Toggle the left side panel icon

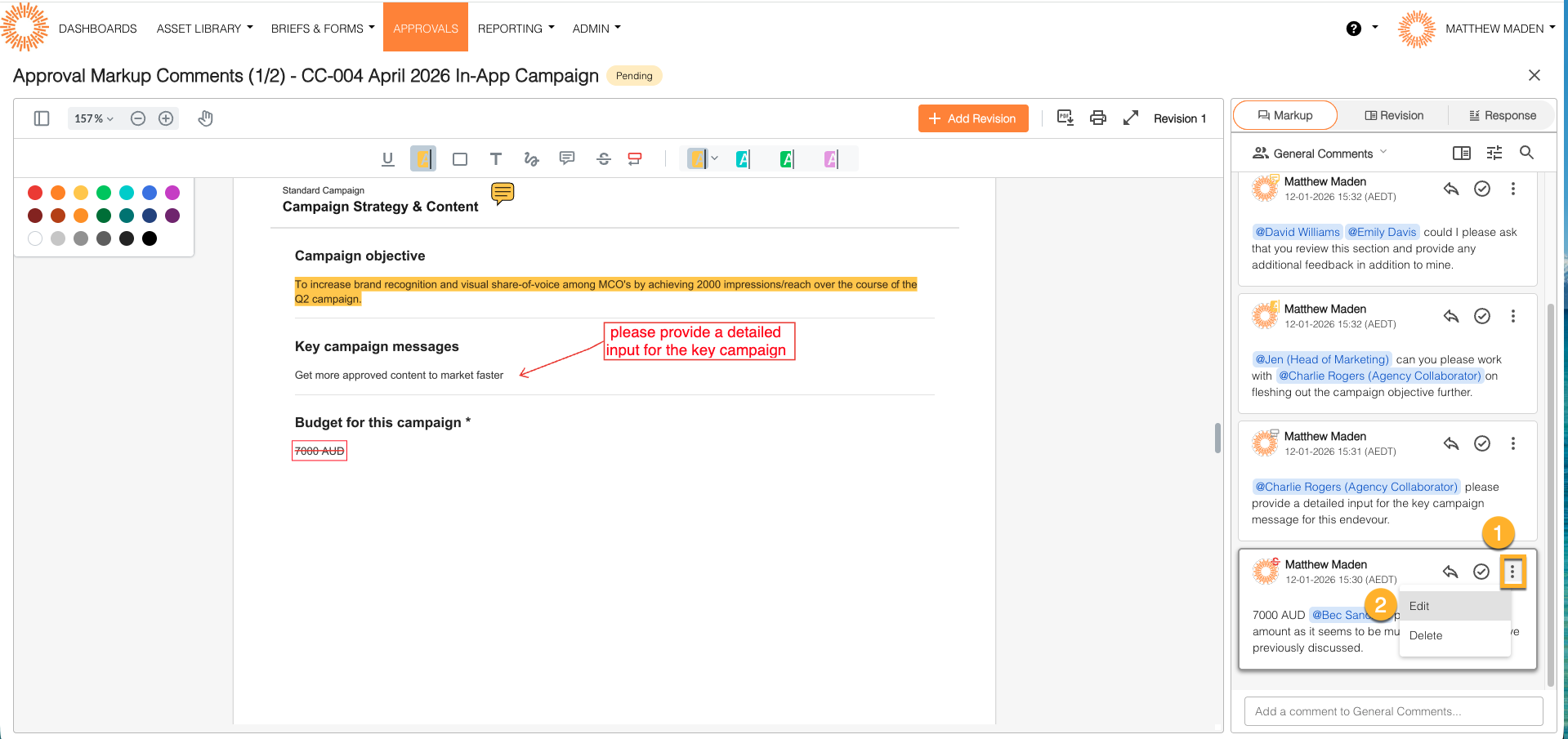pos(42,118)
